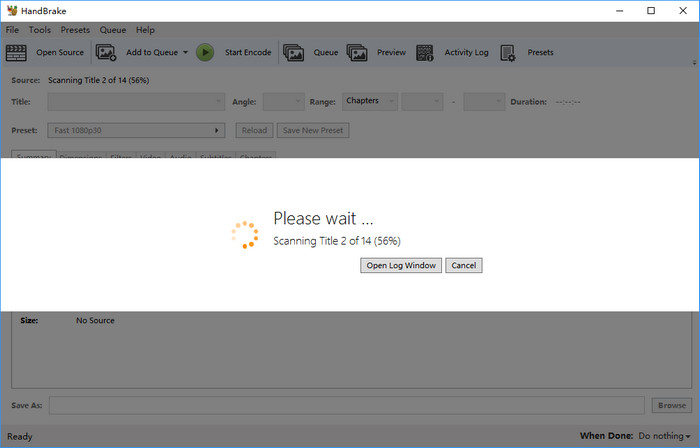This screenshot has width=700, height=448.
Task: Click the Ready status bar text
Action: (20, 436)
